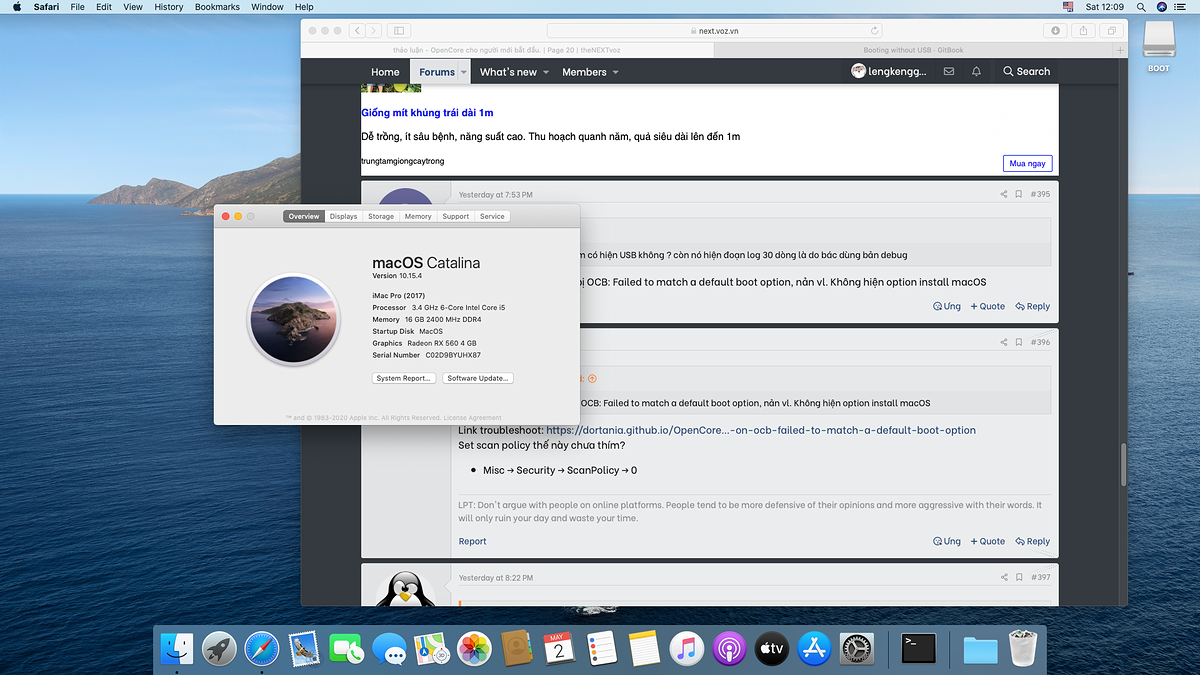The width and height of the screenshot is (1200, 675).
Task: Open Messages from the Dock
Action: [389, 649]
